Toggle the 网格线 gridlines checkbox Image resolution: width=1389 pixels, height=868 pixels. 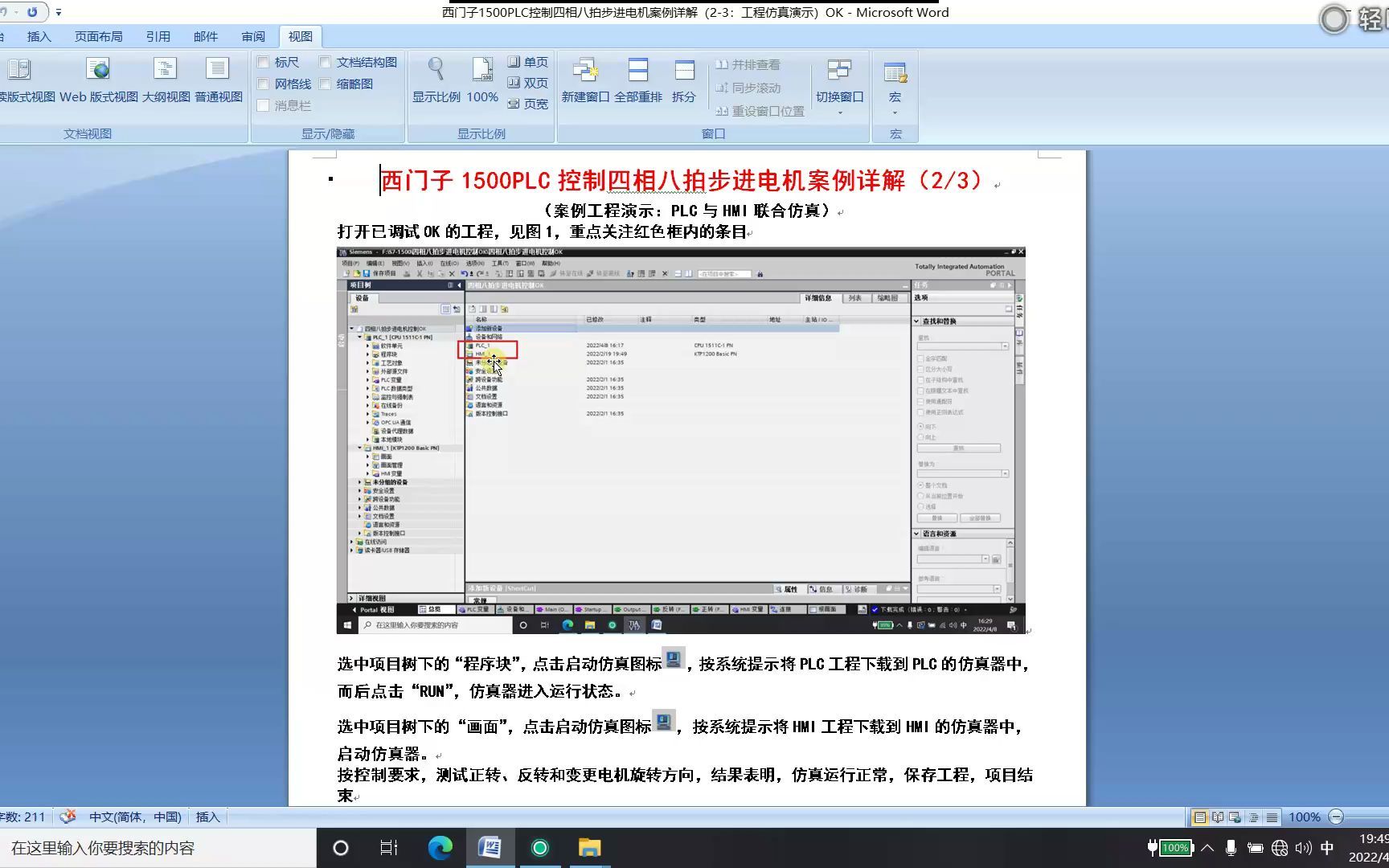(x=263, y=84)
